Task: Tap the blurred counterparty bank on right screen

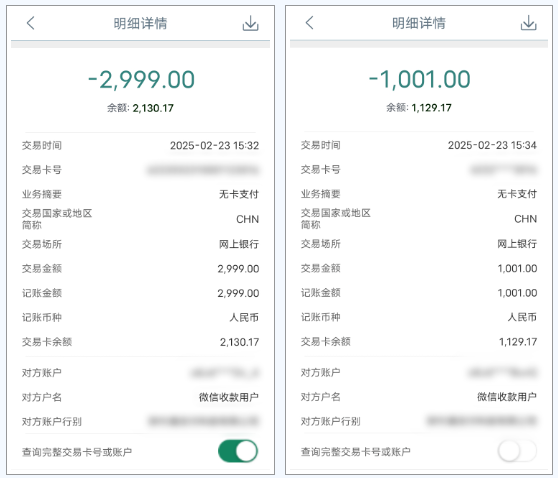Action: (481, 421)
